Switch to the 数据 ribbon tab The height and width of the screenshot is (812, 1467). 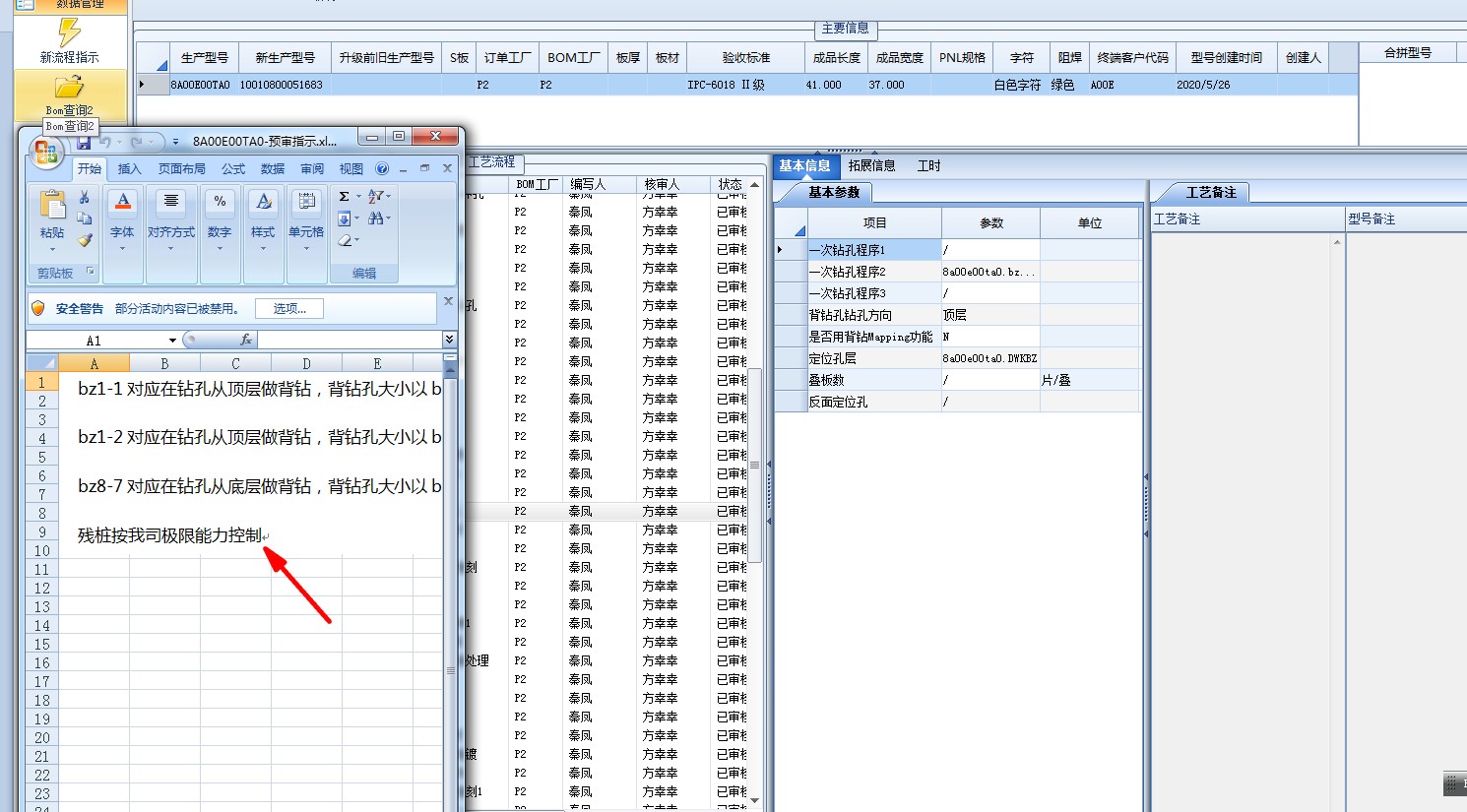(273, 169)
